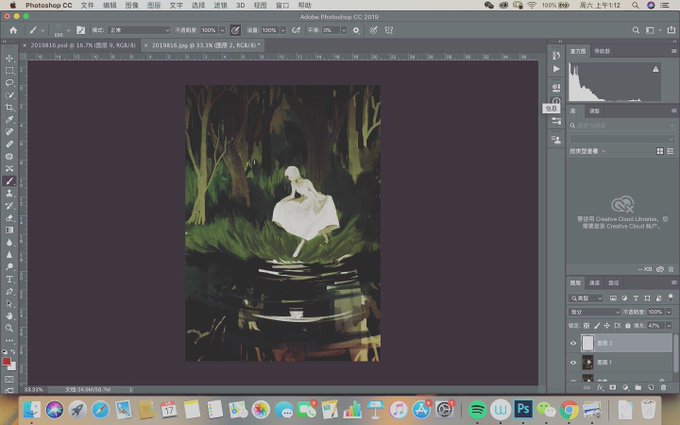The height and width of the screenshot is (425, 680).
Task: Select the Eyedropper tool
Action: pos(9,119)
